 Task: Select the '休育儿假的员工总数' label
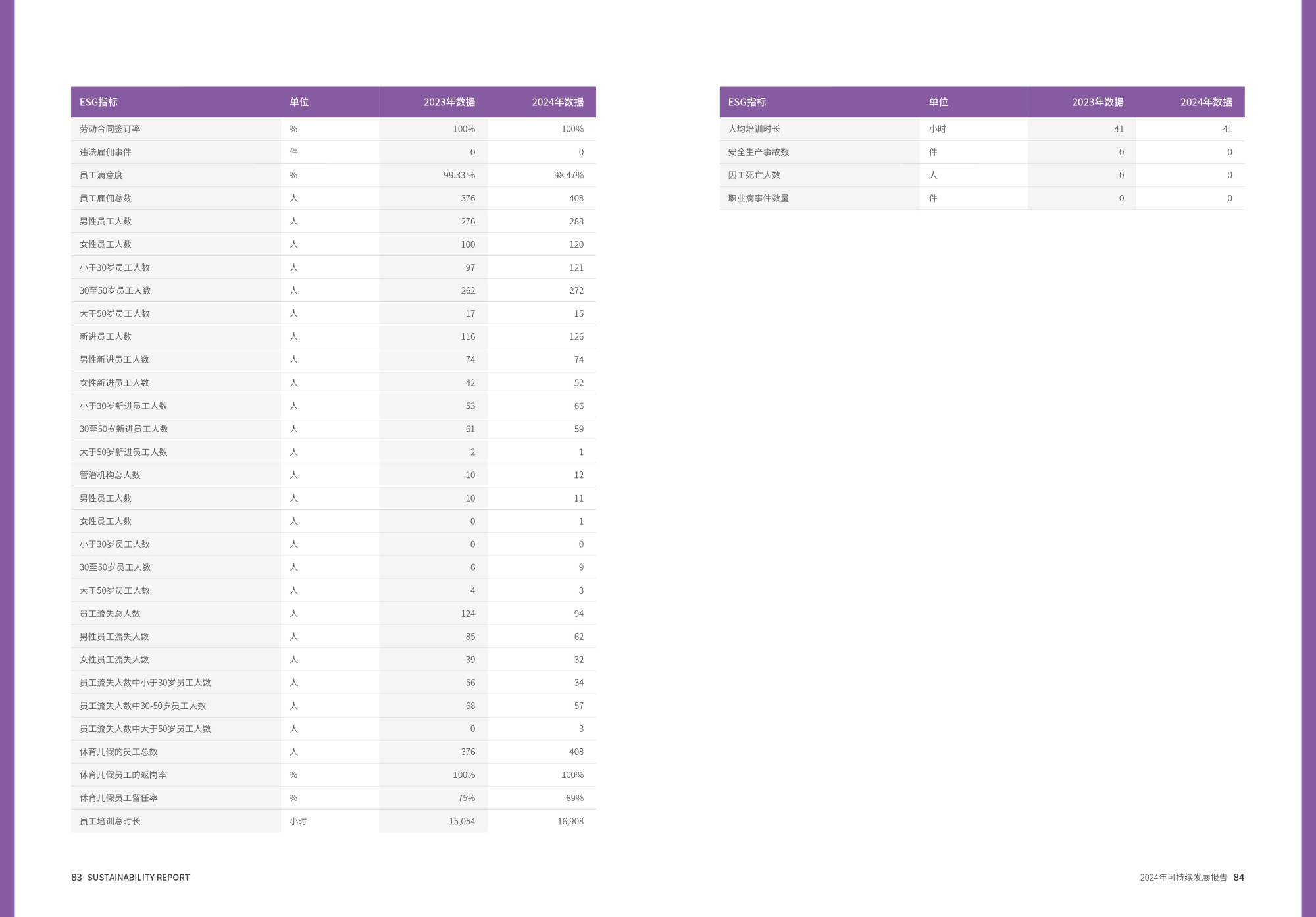click(118, 752)
